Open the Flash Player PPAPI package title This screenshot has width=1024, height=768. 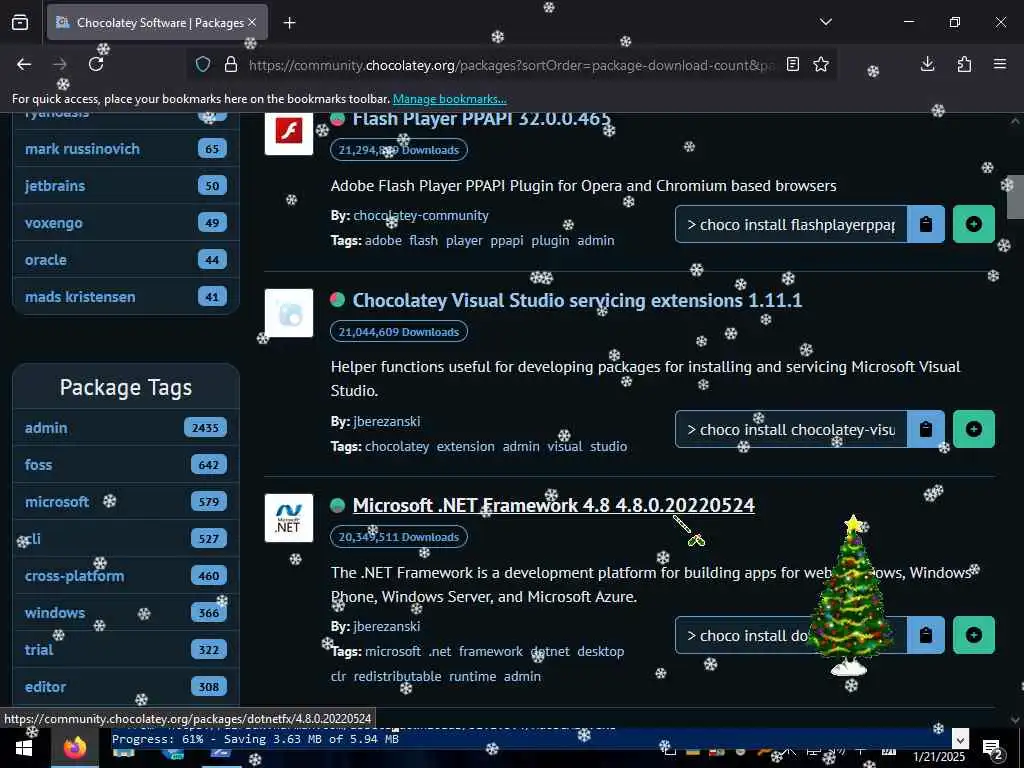click(x=481, y=120)
